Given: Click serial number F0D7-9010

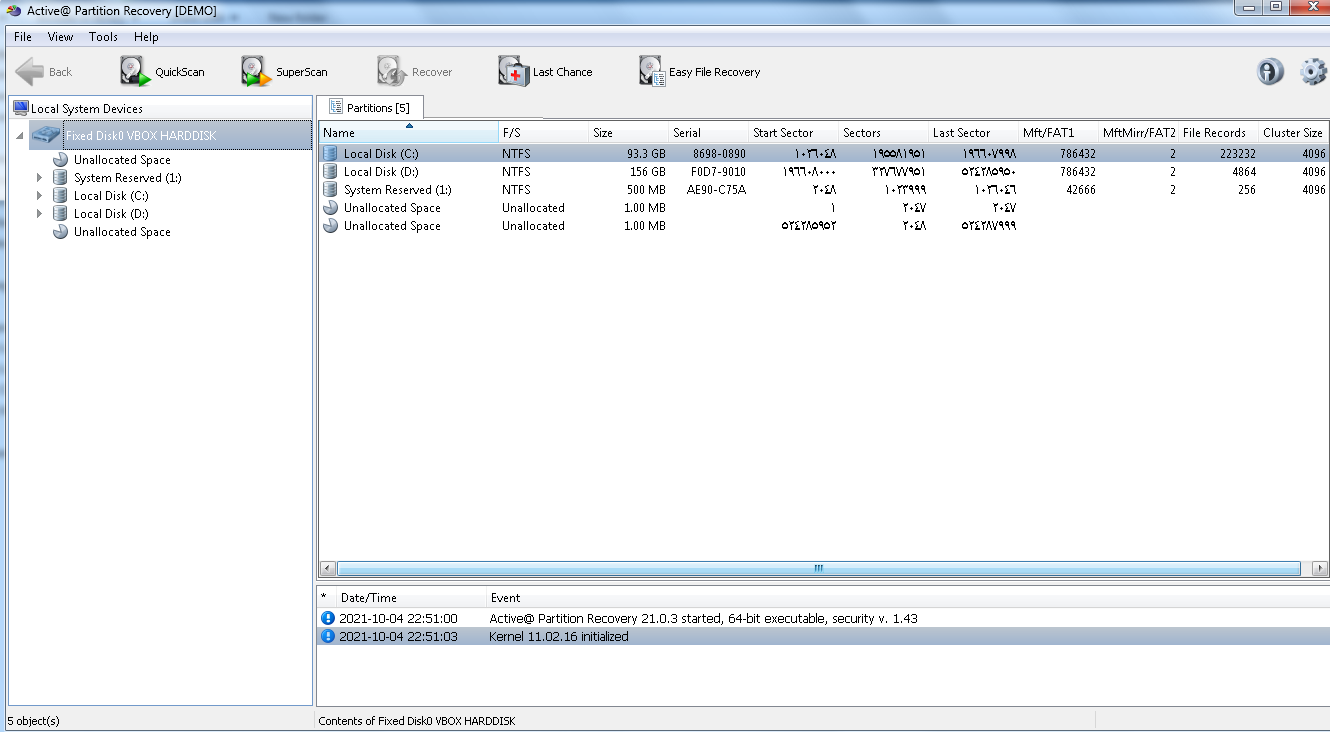Looking at the screenshot, I should 718,172.
